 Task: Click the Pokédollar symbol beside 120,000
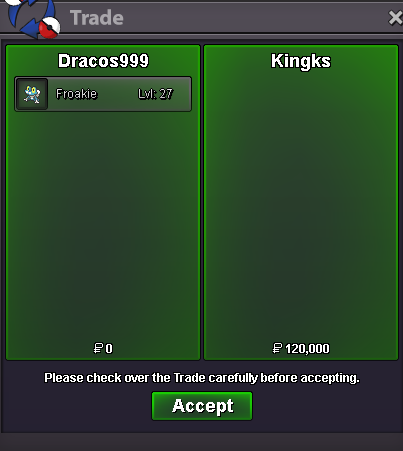click(277, 348)
